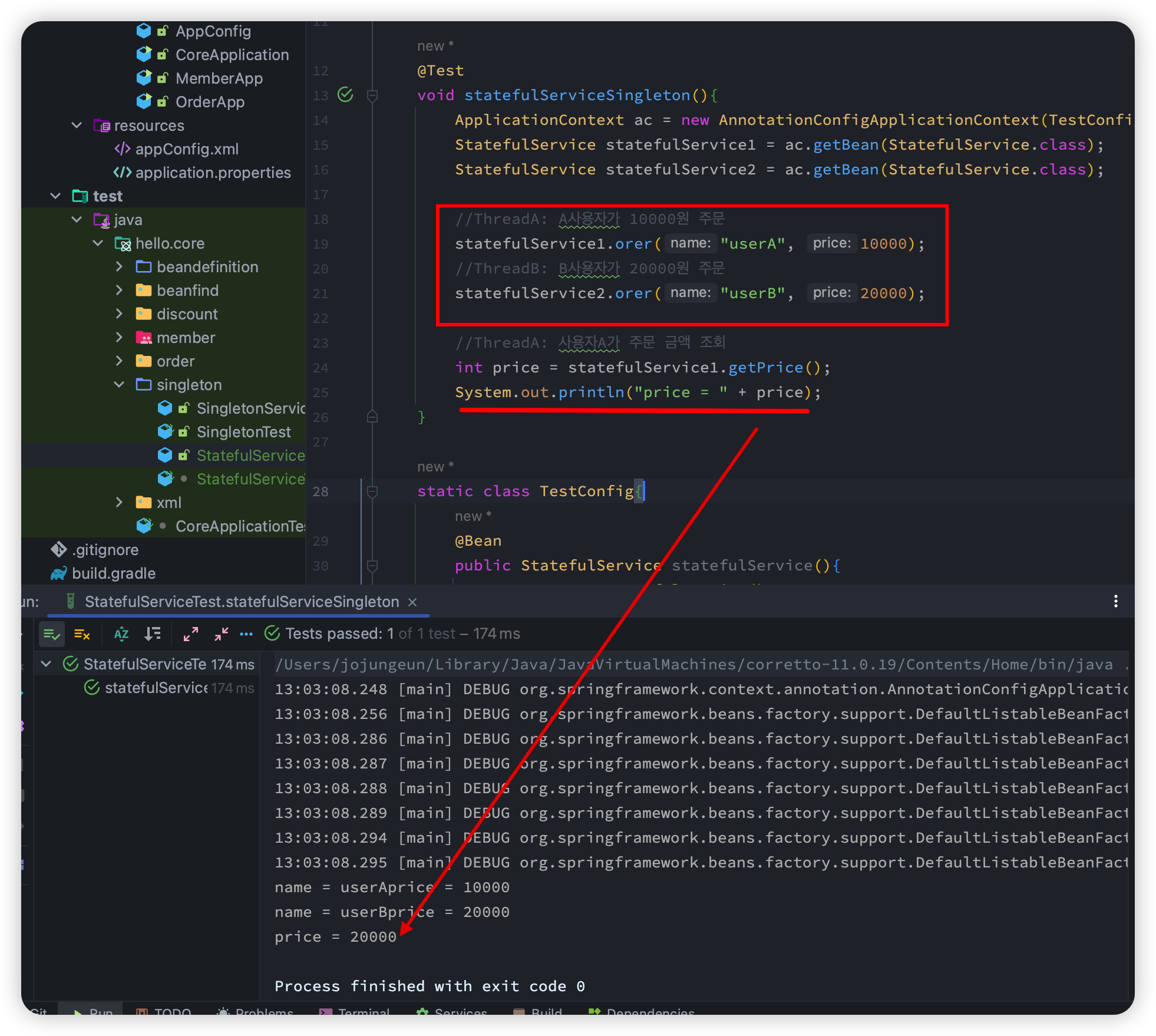Click the run test gutter icon

point(345,95)
